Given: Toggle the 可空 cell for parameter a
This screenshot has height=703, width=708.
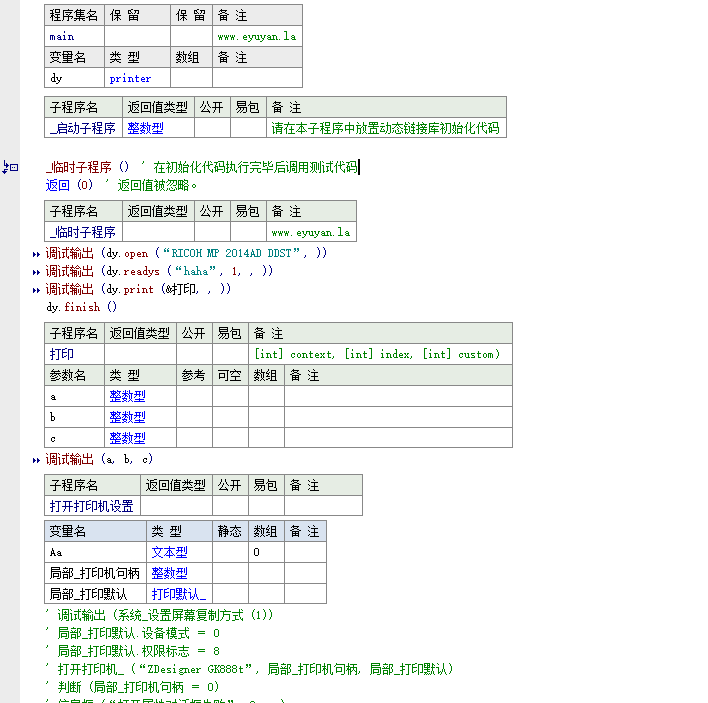Looking at the screenshot, I should (x=230, y=396).
